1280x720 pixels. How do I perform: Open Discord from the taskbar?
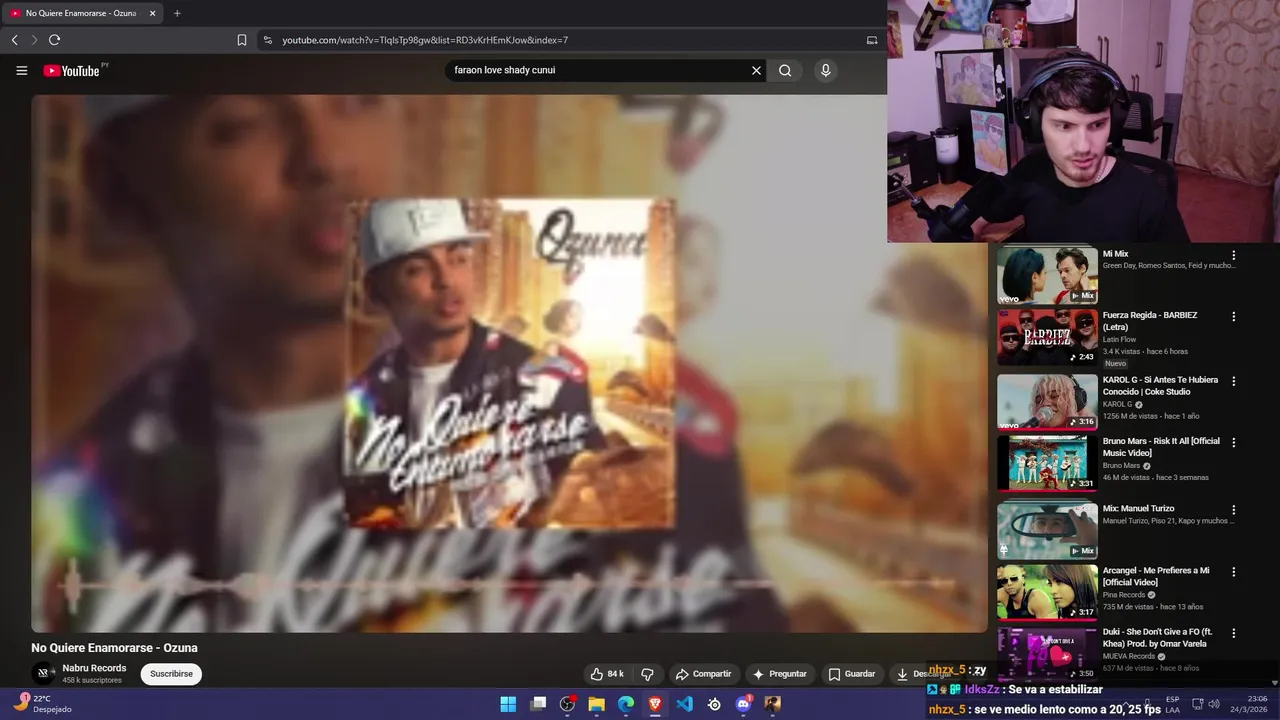point(743,704)
